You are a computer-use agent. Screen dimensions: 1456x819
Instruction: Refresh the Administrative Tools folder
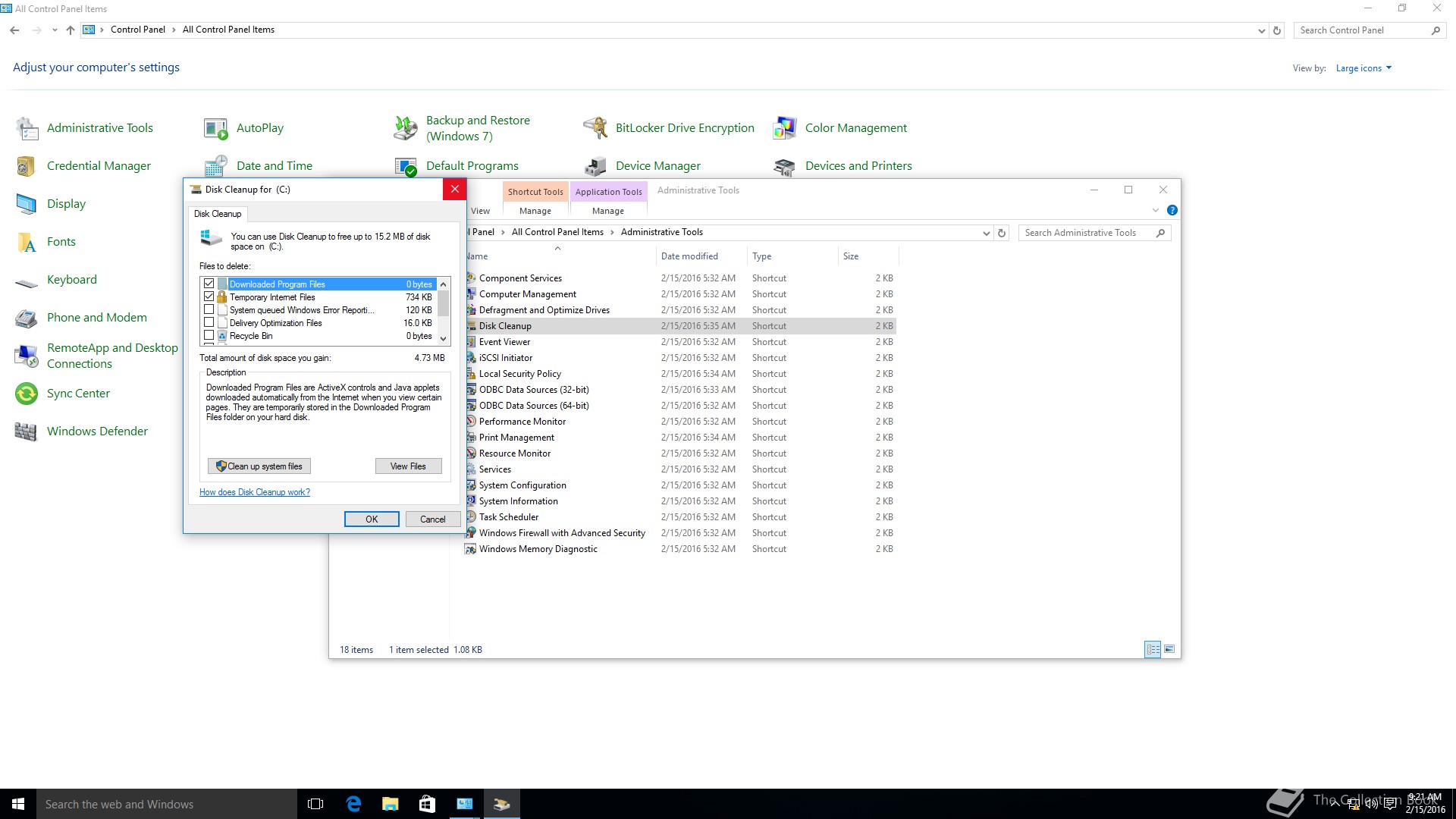1002,234
